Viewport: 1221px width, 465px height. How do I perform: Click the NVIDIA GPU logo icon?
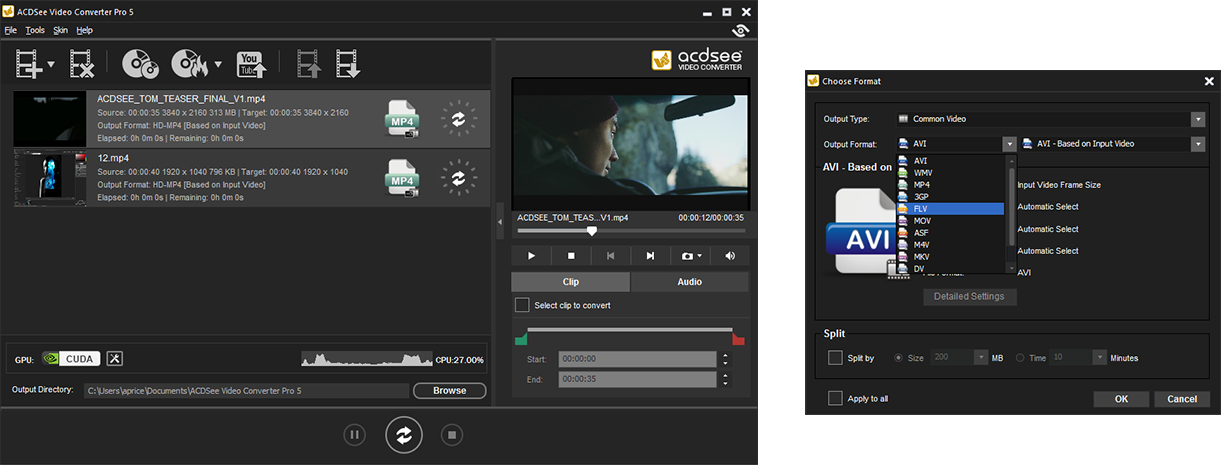[x=51, y=359]
